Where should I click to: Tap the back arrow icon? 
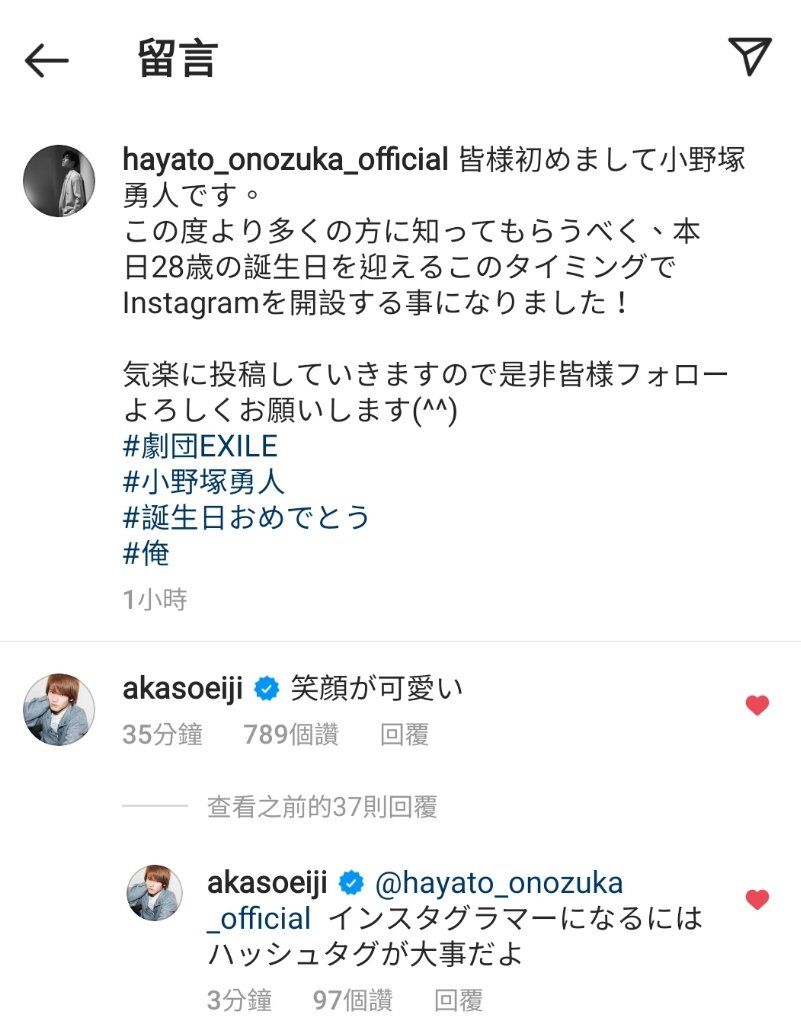(46, 61)
